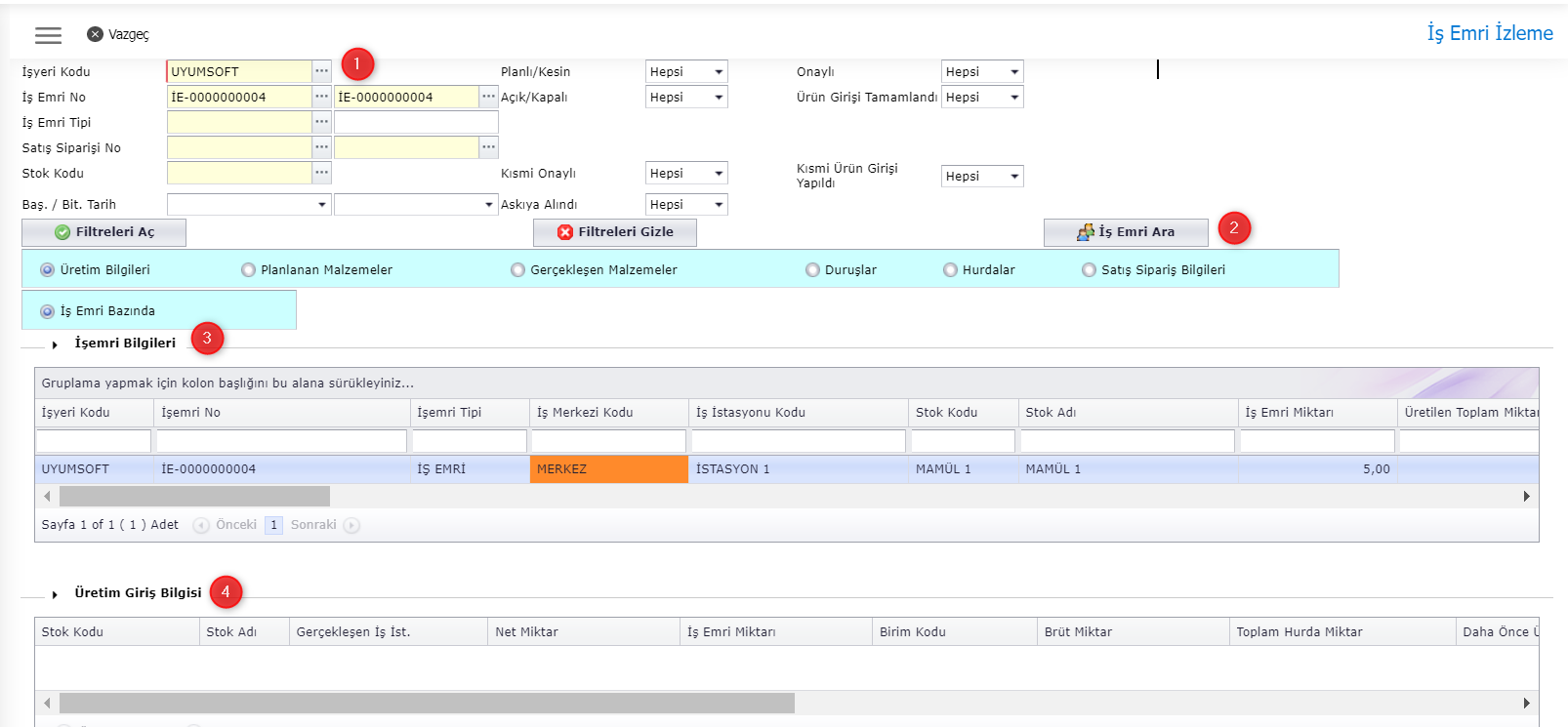Open lookup for İş Emri Tipi field
This screenshot has height=727, width=1568.
321,122
